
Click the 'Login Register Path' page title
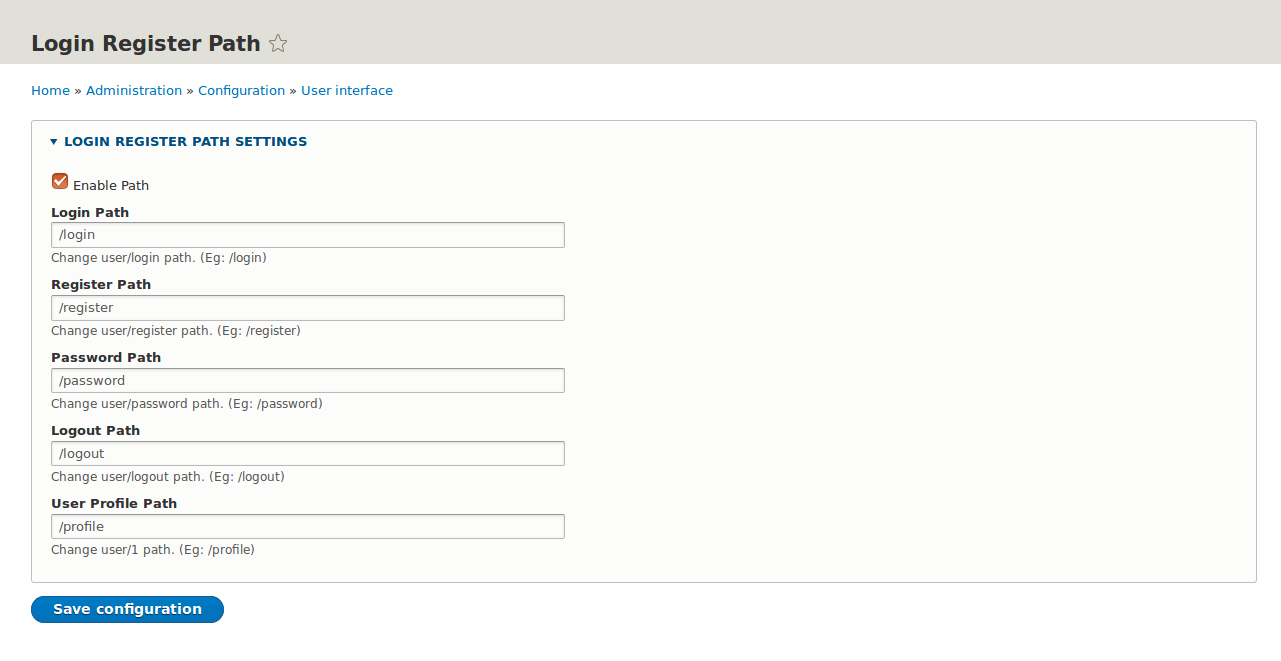click(146, 44)
